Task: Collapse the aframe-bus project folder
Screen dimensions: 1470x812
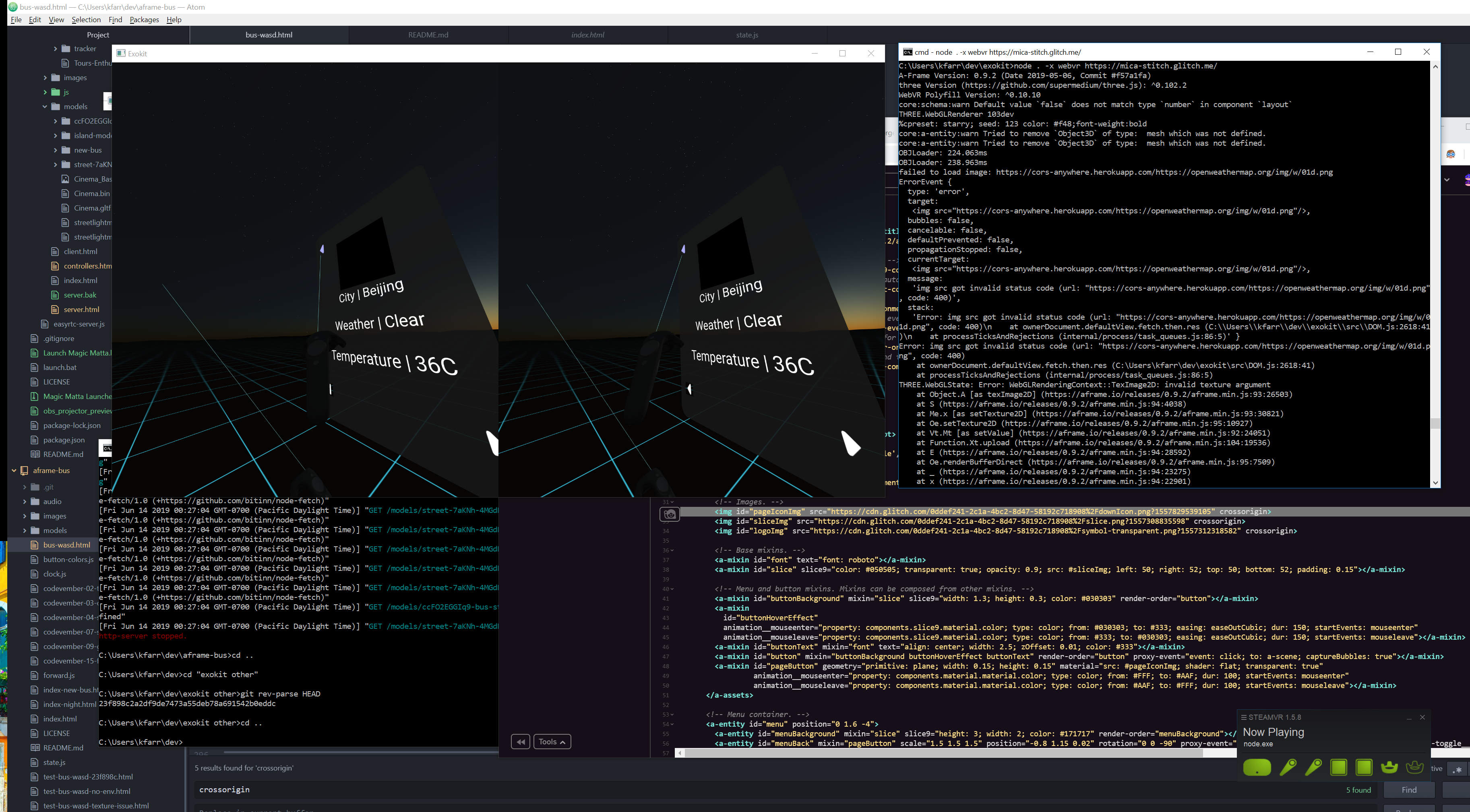Action: click(x=14, y=471)
